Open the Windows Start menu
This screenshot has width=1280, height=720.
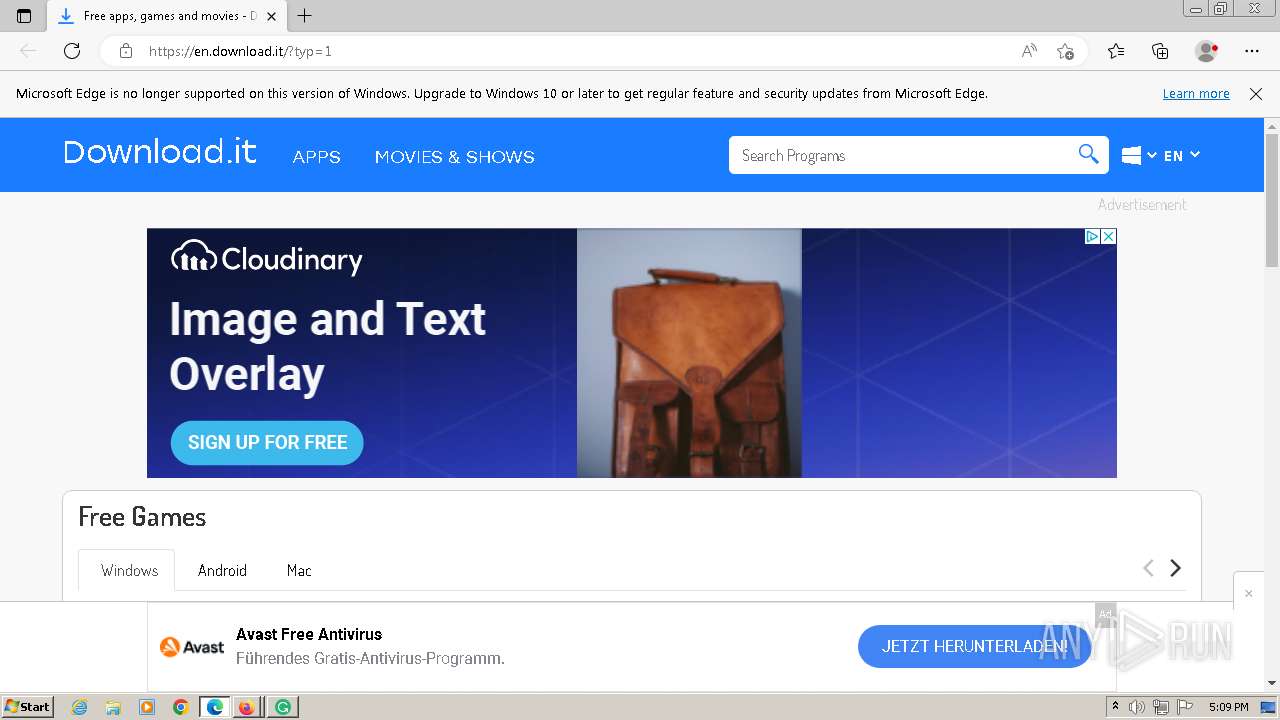pos(27,707)
